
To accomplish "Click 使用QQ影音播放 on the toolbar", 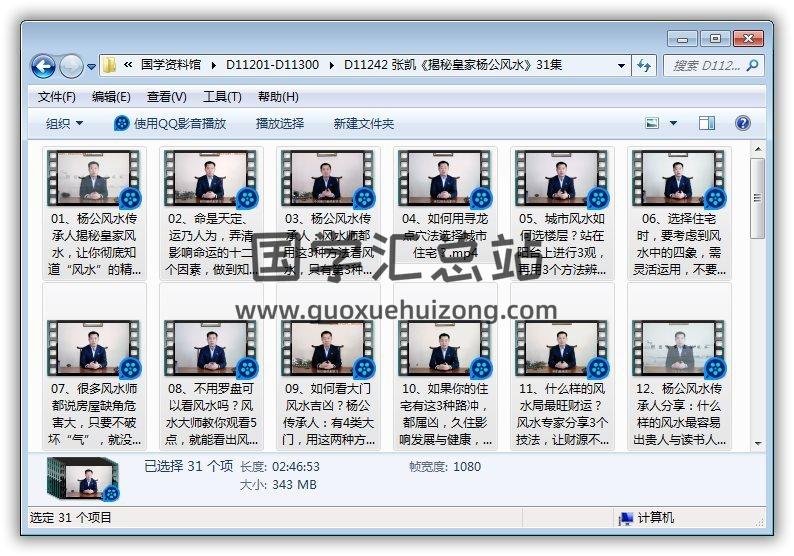I will point(180,124).
